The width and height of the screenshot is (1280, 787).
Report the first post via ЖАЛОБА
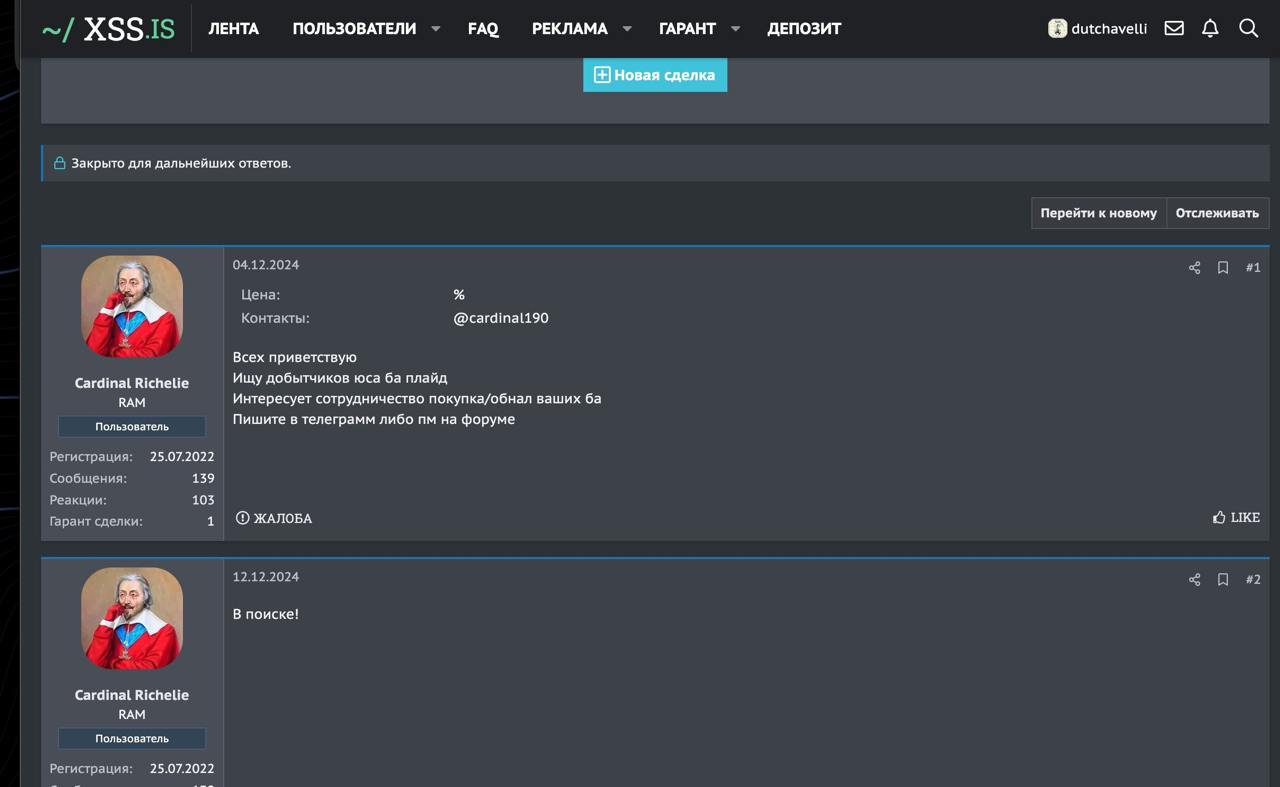274,518
